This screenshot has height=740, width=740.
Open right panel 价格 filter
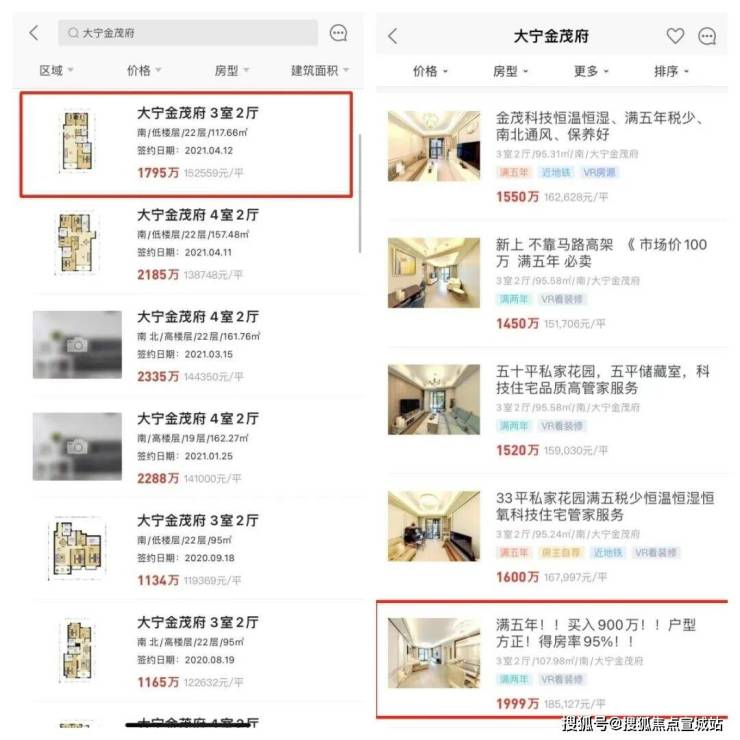click(x=430, y=71)
